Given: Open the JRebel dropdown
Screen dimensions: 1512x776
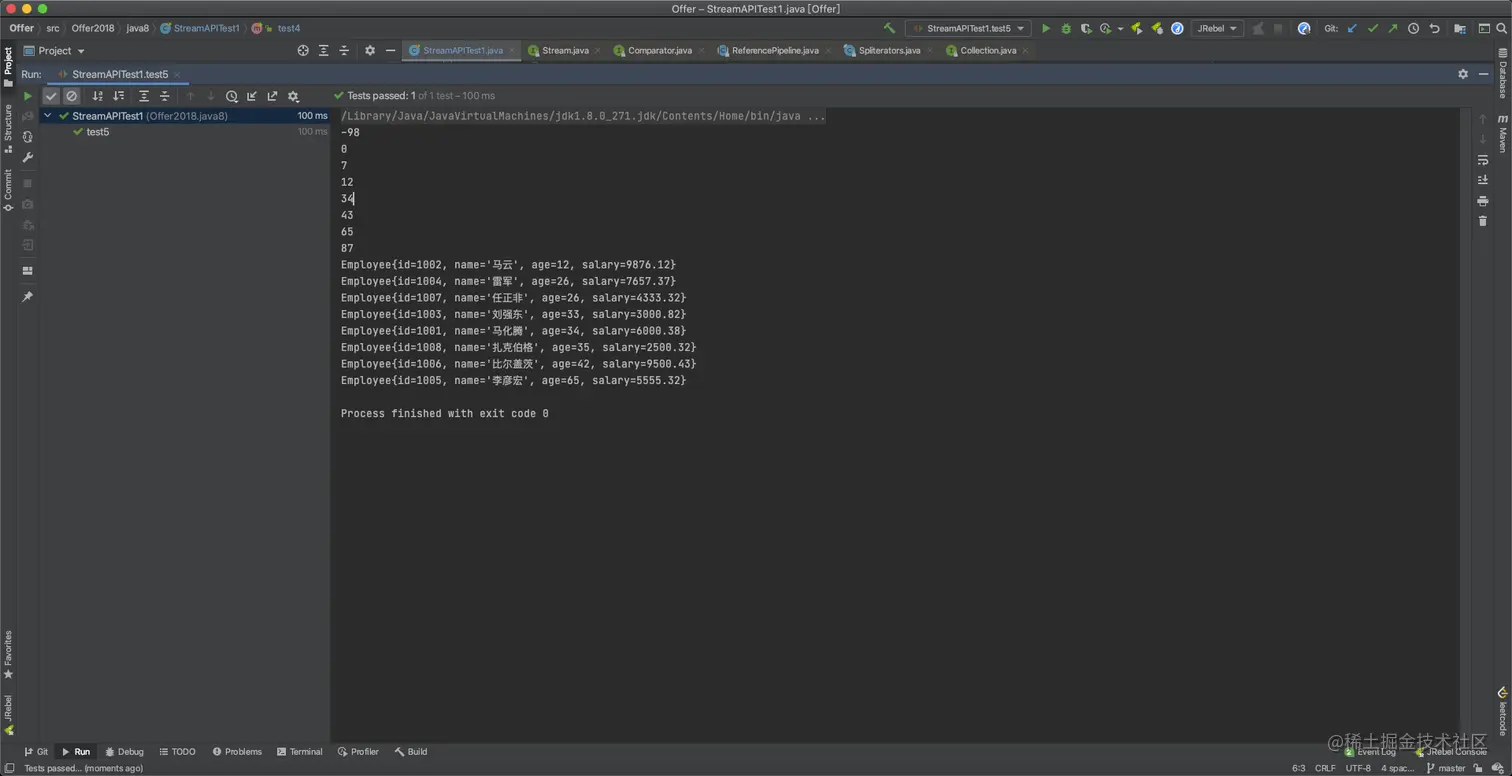Looking at the screenshot, I should (1217, 29).
